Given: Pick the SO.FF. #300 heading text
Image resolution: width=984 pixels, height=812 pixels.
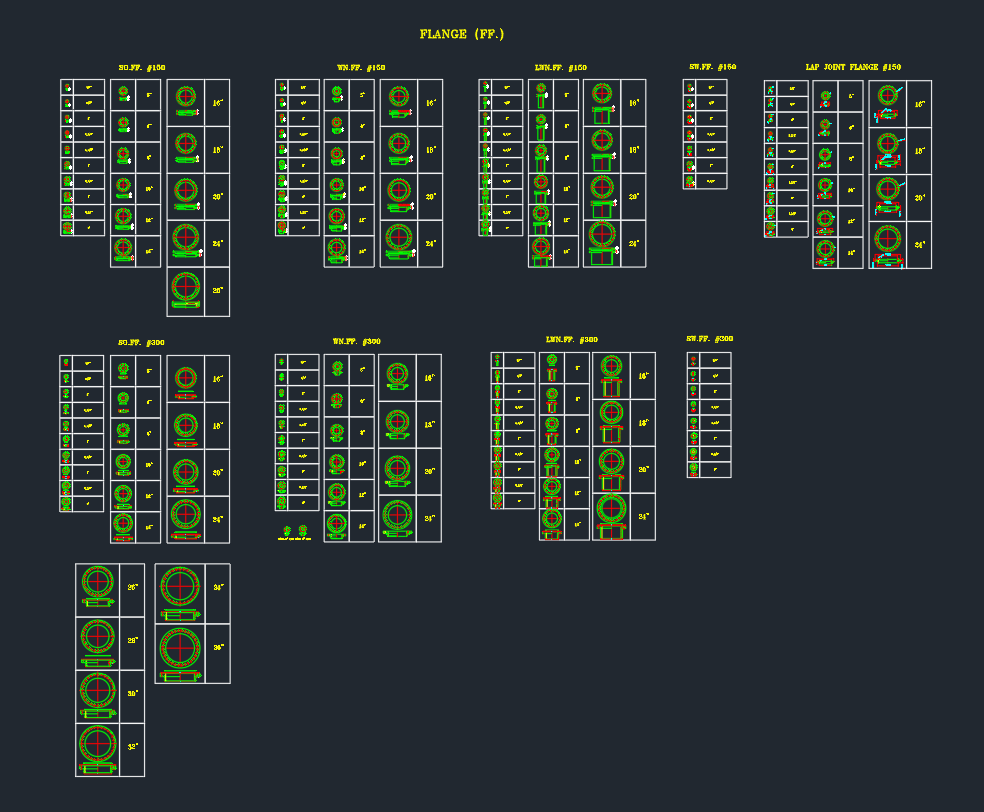Looking at the screenshot, I should pyautogui.click(x=142, y=343).
